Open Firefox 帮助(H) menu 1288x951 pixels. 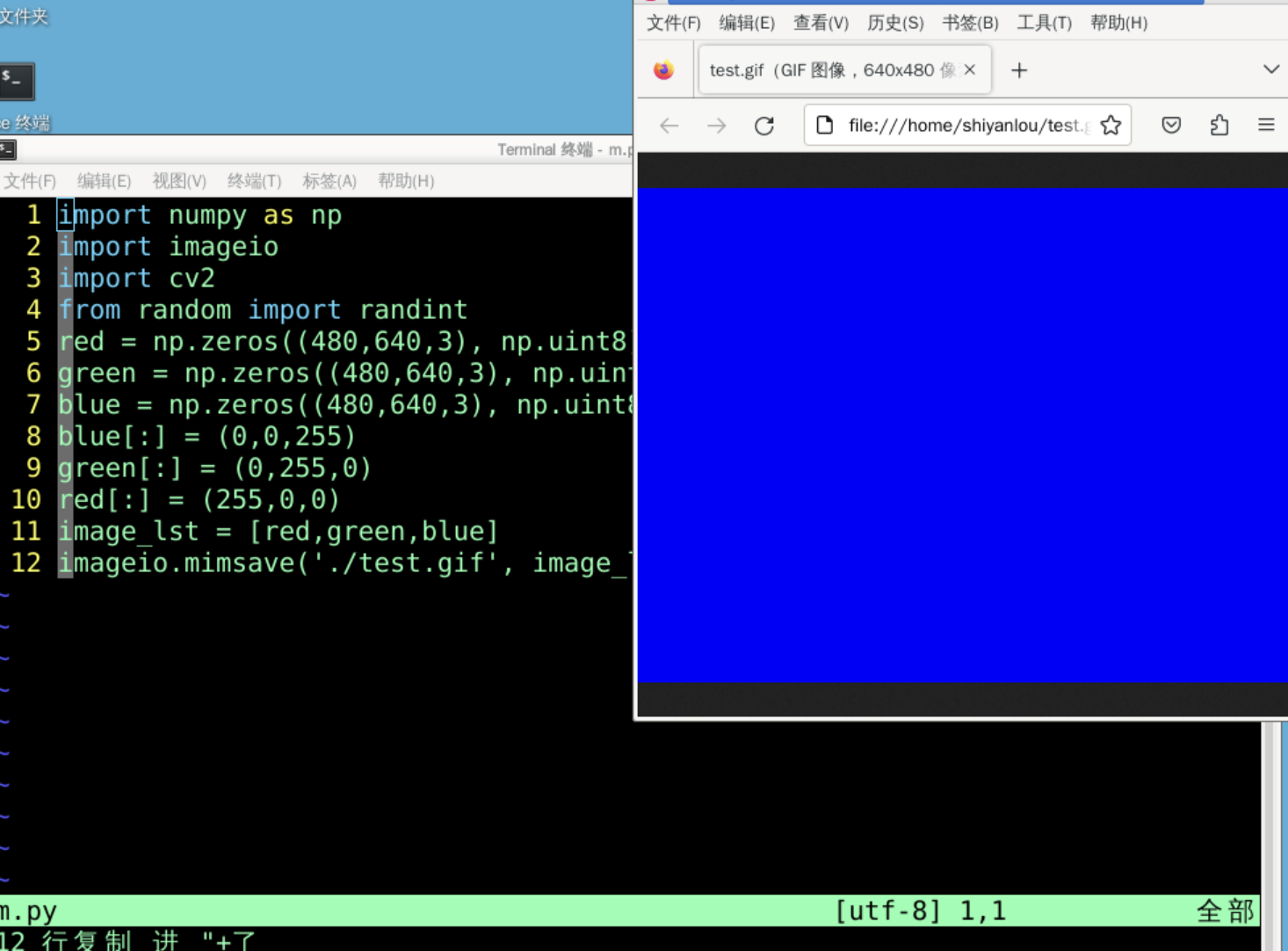[x=1118, y=23]
